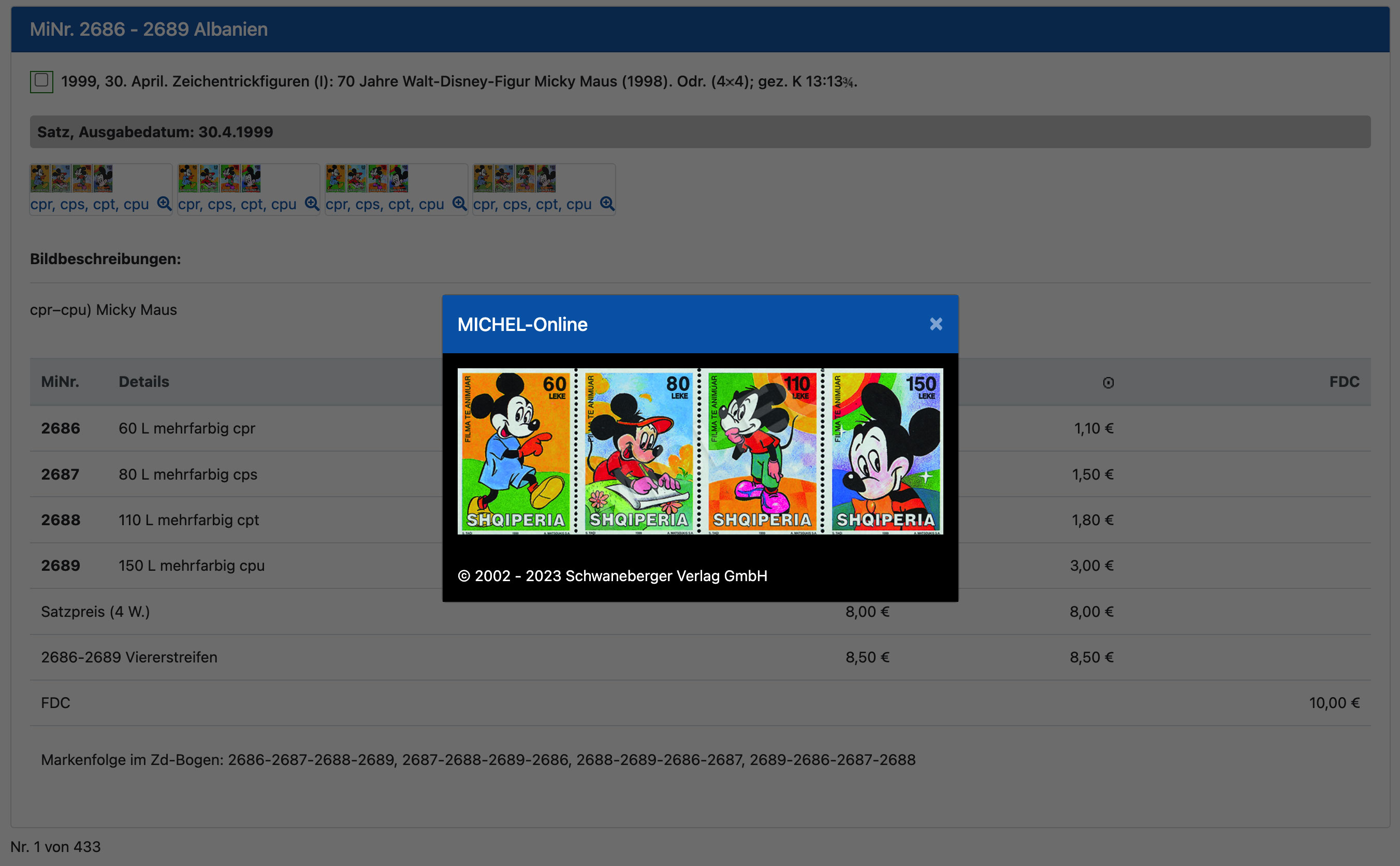Click the first stamp set thumbnail
This screenshot has height=866, width=1400.
pyautogui.click(x=72, y=179)
